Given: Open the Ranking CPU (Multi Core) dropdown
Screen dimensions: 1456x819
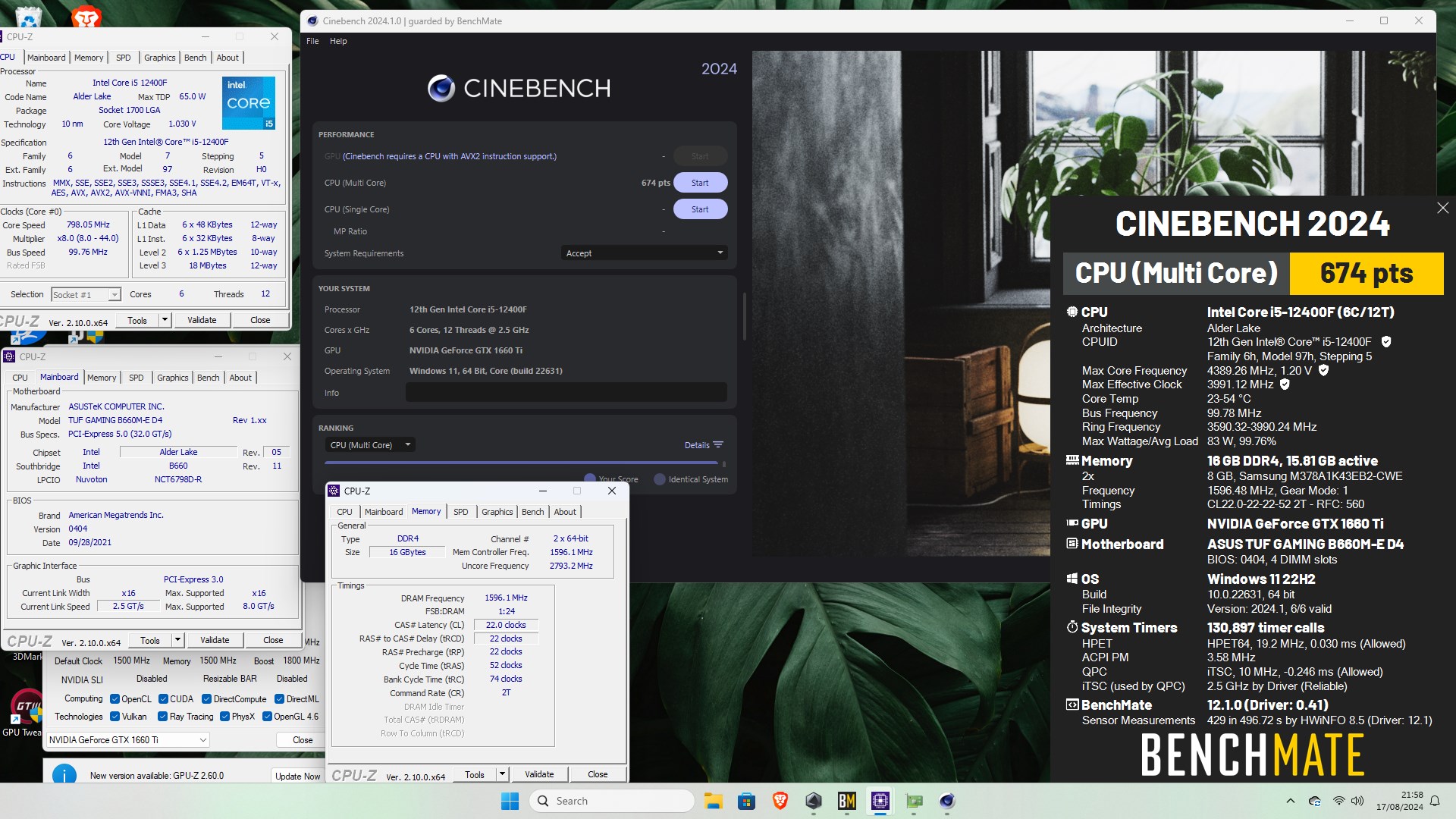Looking at the screenshot, I should coord(370,445).
